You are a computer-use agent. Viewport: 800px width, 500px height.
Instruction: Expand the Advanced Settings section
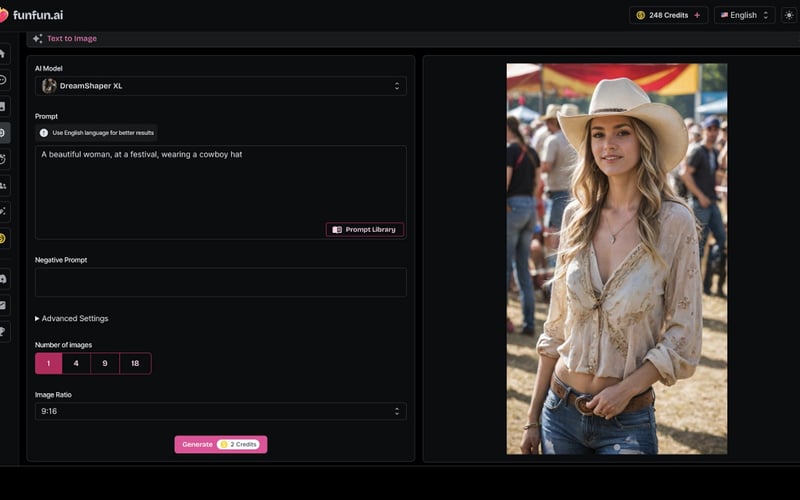click(x=72, y=318)
